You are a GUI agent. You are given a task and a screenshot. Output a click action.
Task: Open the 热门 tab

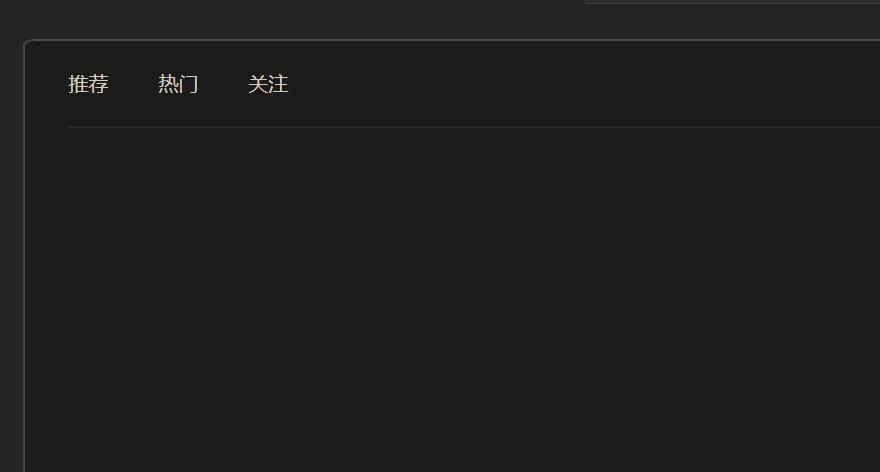click(x=178, y=84)
